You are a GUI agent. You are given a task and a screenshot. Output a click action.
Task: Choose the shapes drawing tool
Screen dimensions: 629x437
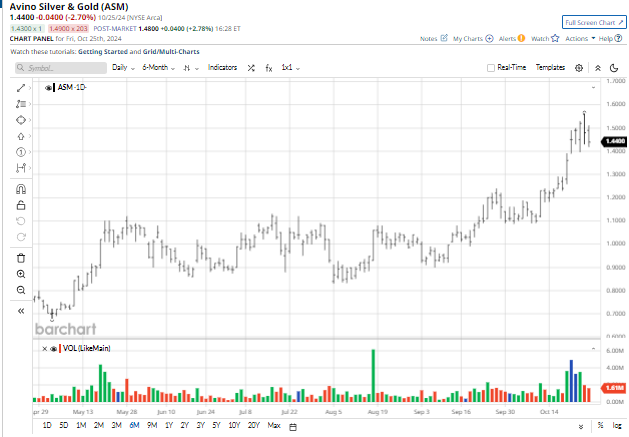pyautogui.click(x=21, y=120)
